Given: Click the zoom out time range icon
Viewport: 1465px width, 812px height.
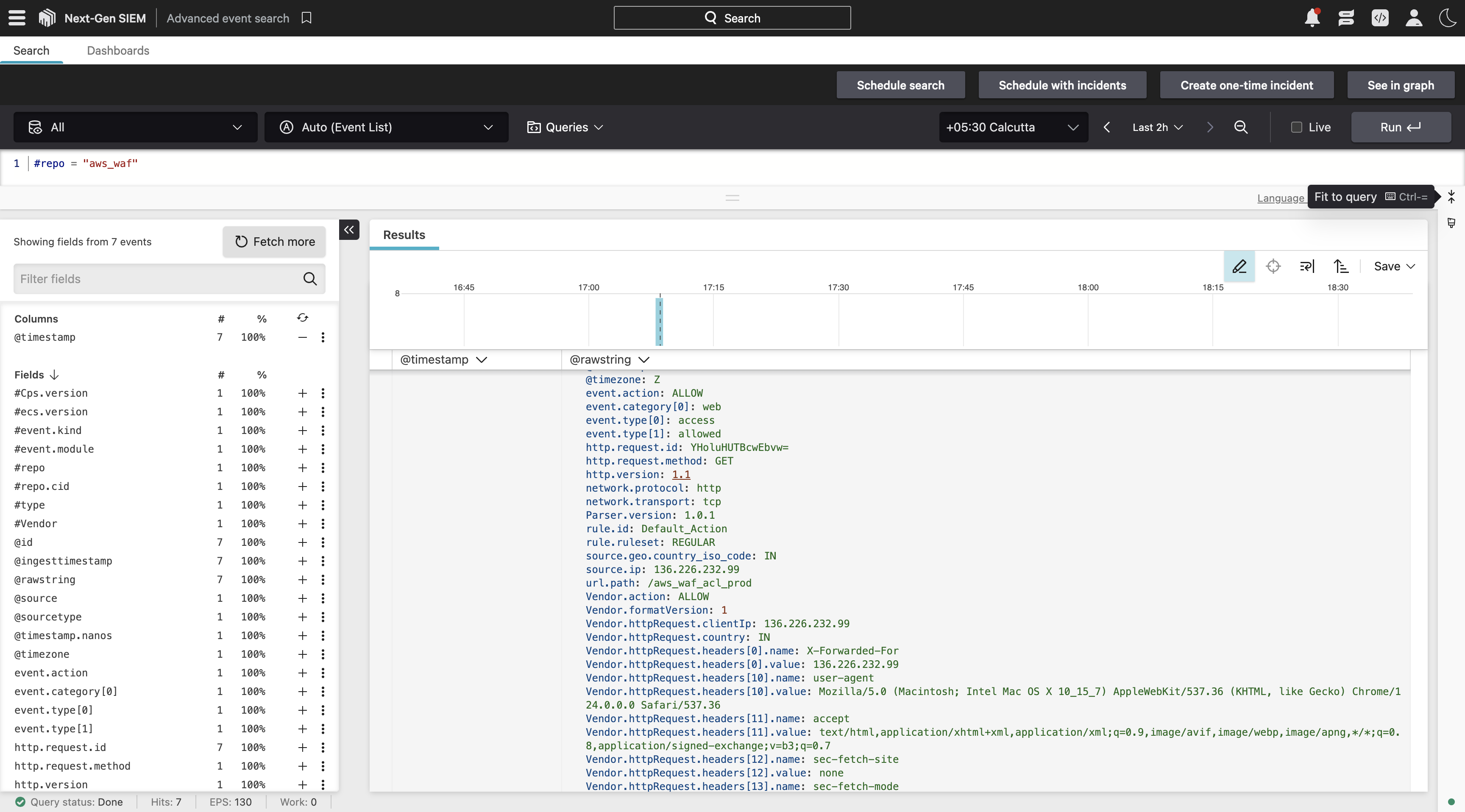Looking at the screenshot, I should click(1241, 128).
